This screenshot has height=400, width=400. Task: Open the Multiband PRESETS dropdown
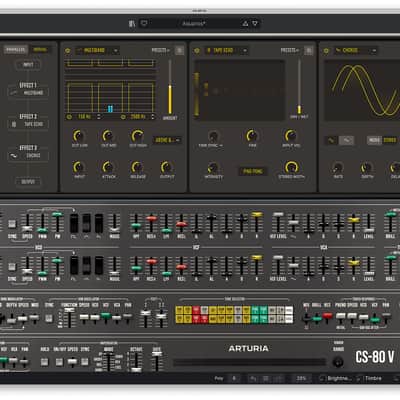(161, 50)
